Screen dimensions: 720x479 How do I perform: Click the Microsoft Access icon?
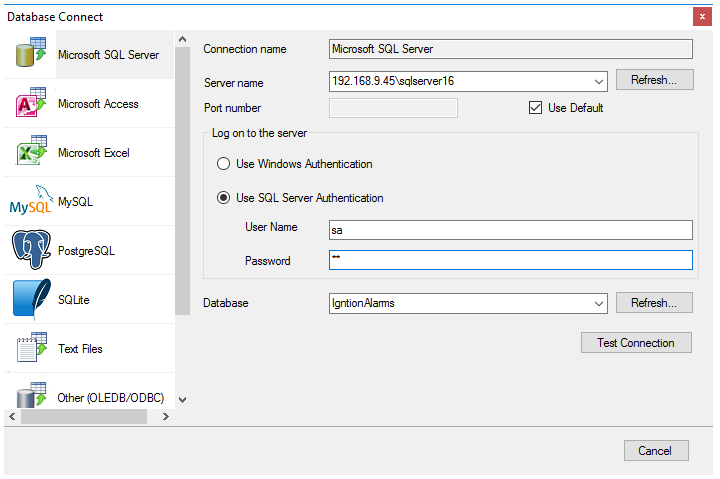click(x=31, y=102)
